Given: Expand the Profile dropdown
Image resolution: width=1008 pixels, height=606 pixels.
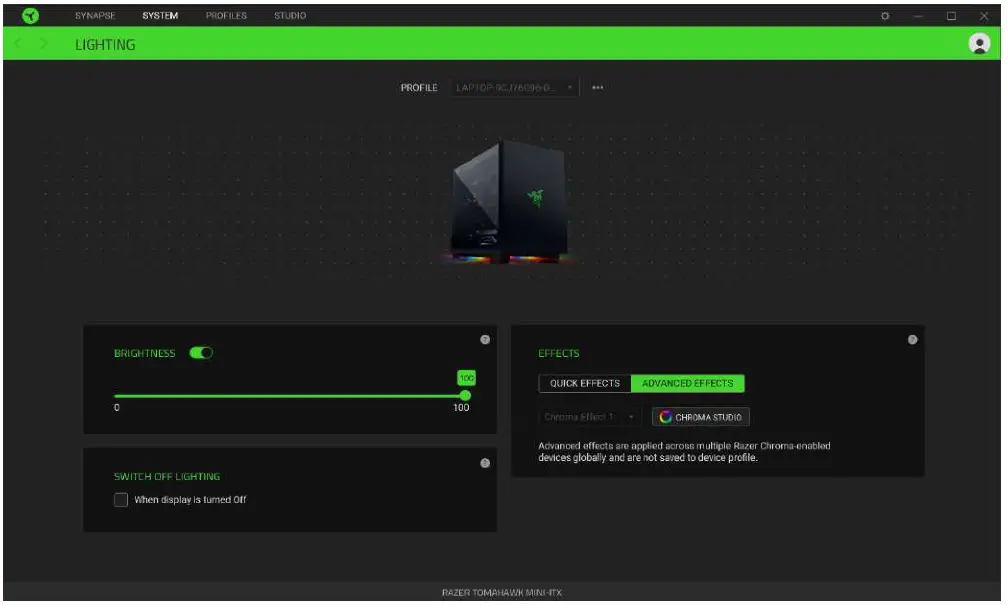Looking at the screenshot, I should pyautogui.click(x=514, y=87).
